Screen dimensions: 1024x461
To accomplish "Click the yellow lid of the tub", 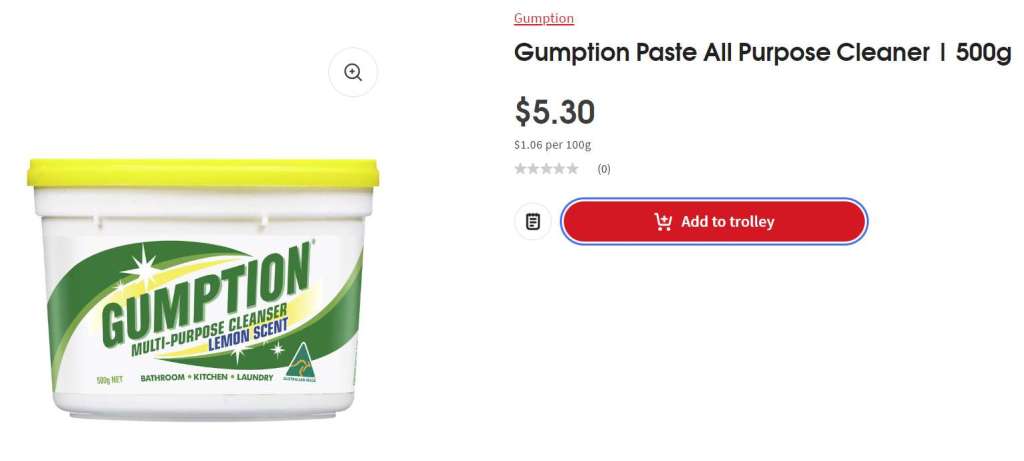I will tap(203, 173).
